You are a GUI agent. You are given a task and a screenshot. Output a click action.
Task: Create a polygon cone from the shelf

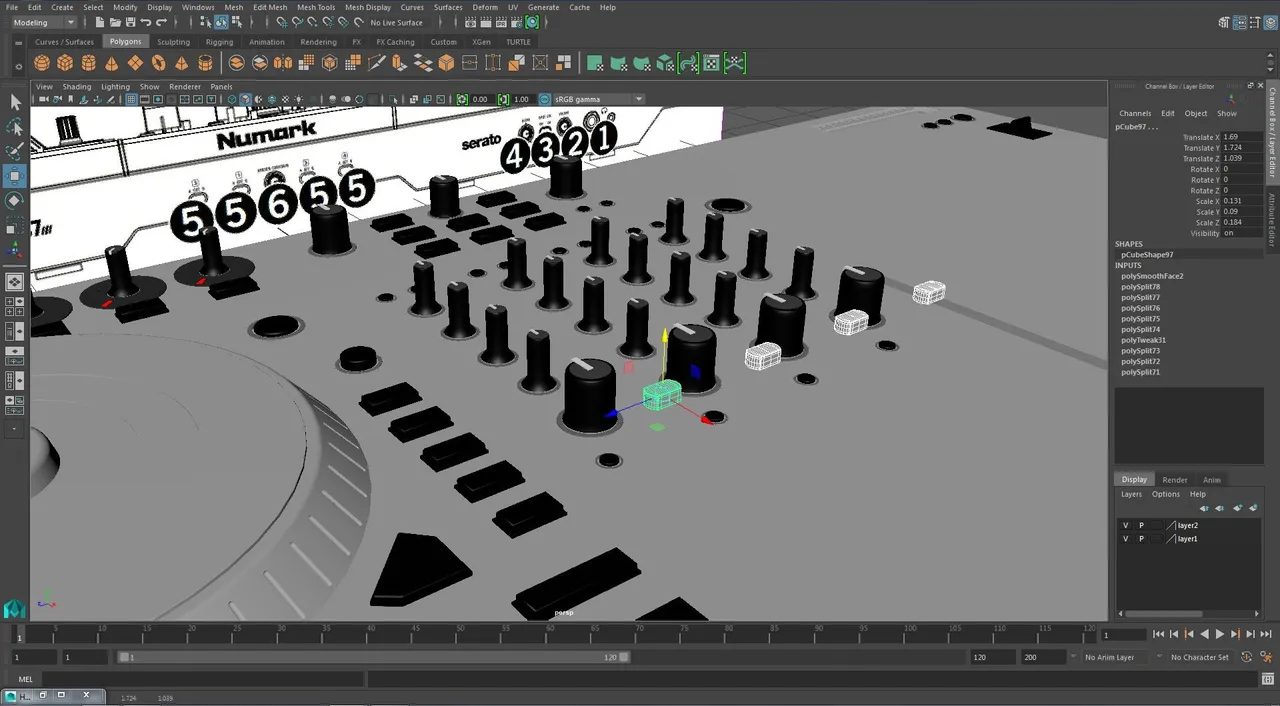(112, 63)
